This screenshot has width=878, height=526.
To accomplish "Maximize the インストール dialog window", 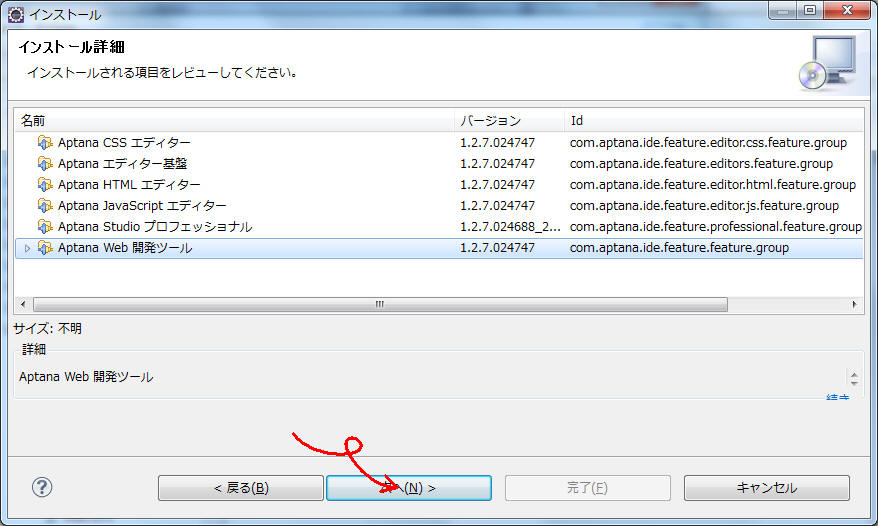I will pyautogui.click(x=810, y=12).
